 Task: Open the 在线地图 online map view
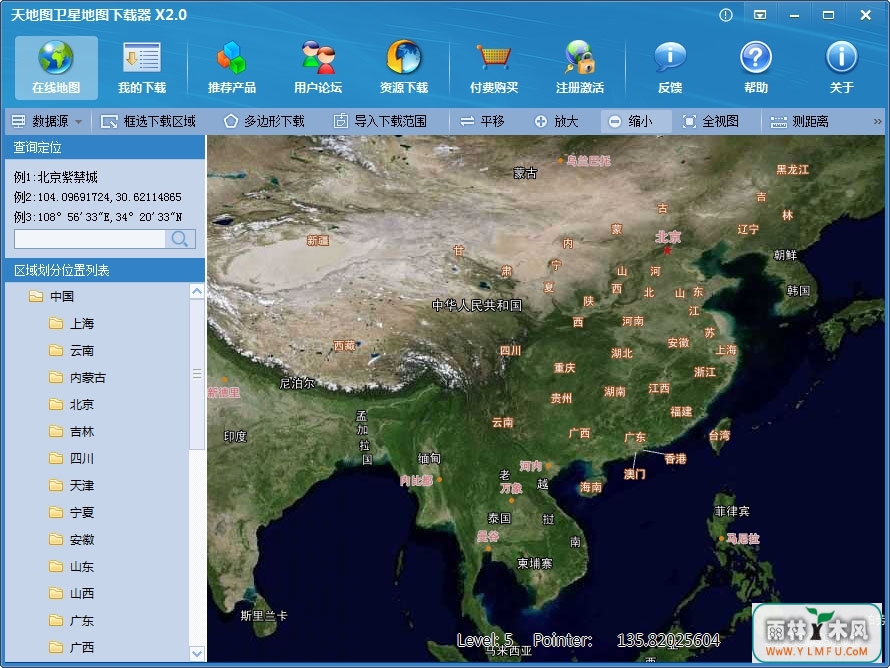pos(56,67)
